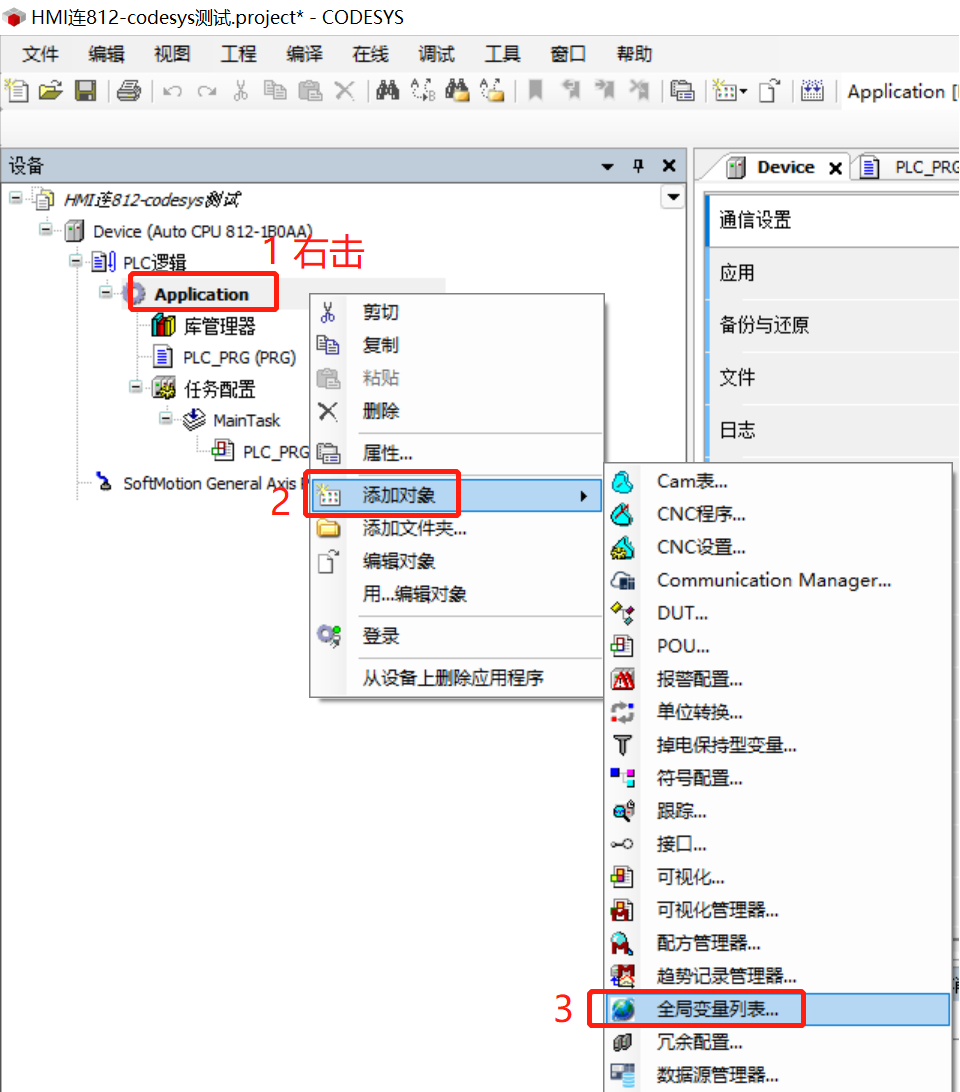Open the 文件 section in the Device editor
The image size is (960, 1092).
coord(833,377)
